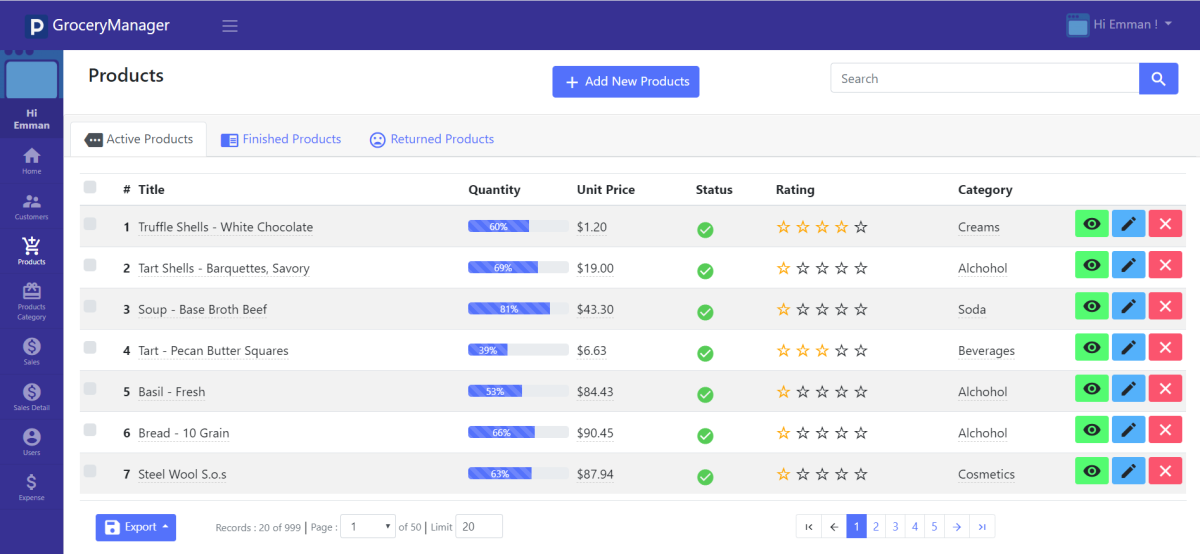Screen dimensions: 1200x554
Task: Open Sales Detail in sidebar
Action: tap(32, 397)
